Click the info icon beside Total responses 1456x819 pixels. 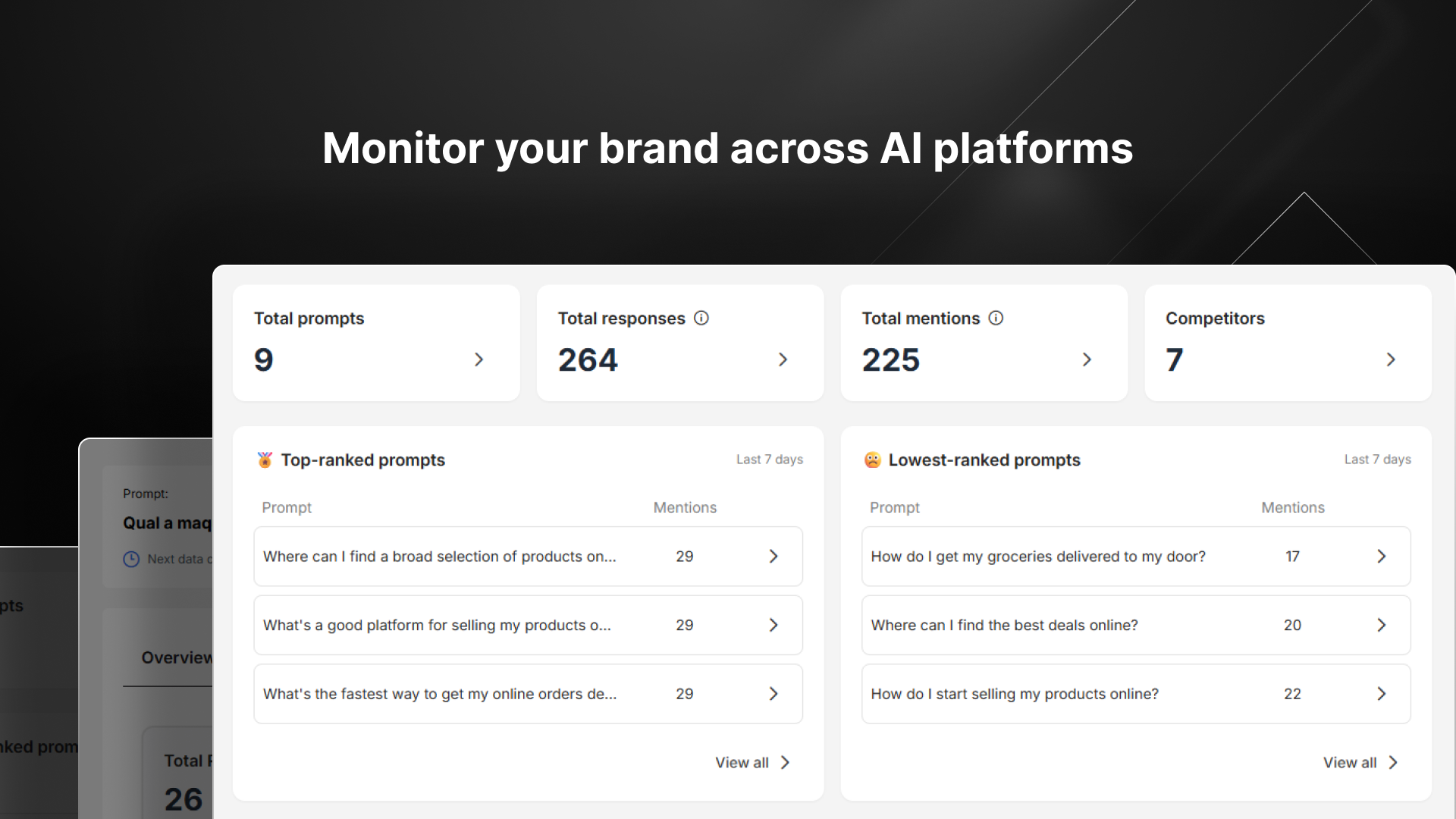click(x=701, y=318)
